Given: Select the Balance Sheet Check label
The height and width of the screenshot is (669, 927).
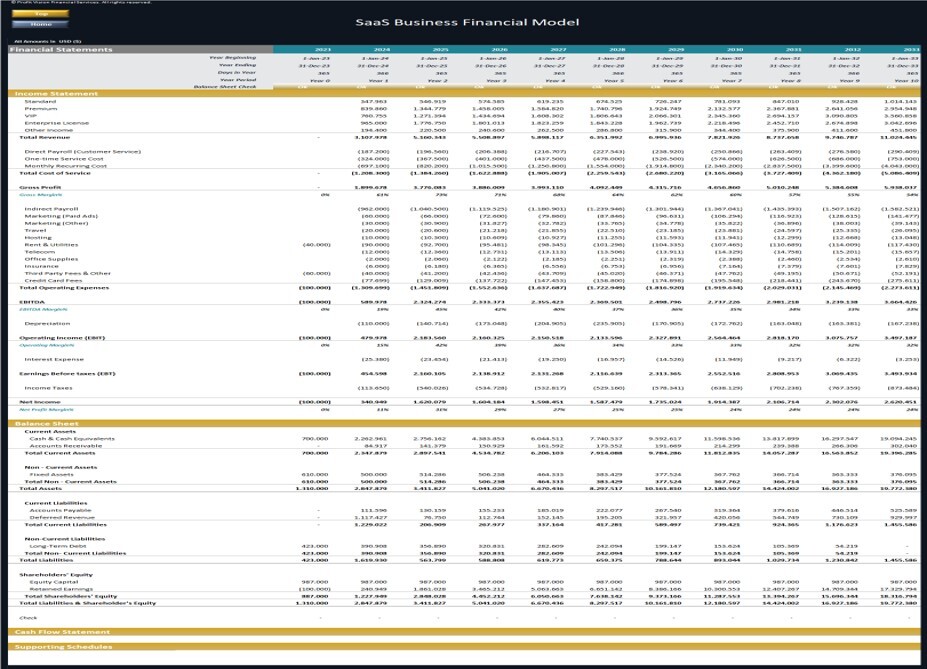Looking at the screenshot, I should point(225,87).
